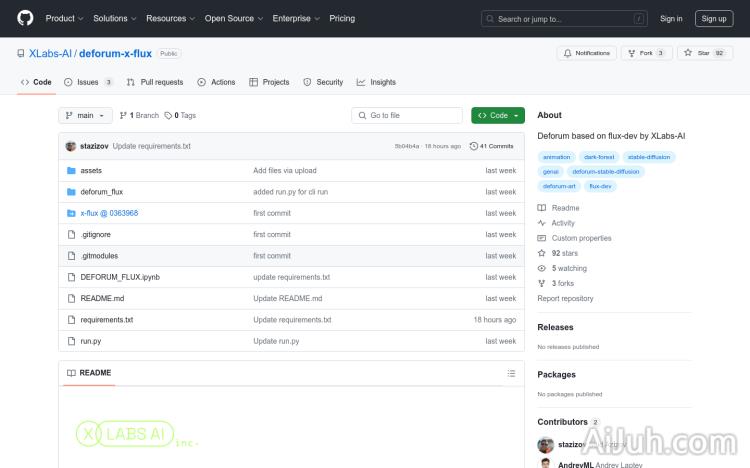
Task: Click the commit history clock icon
Action: [473, 146]
